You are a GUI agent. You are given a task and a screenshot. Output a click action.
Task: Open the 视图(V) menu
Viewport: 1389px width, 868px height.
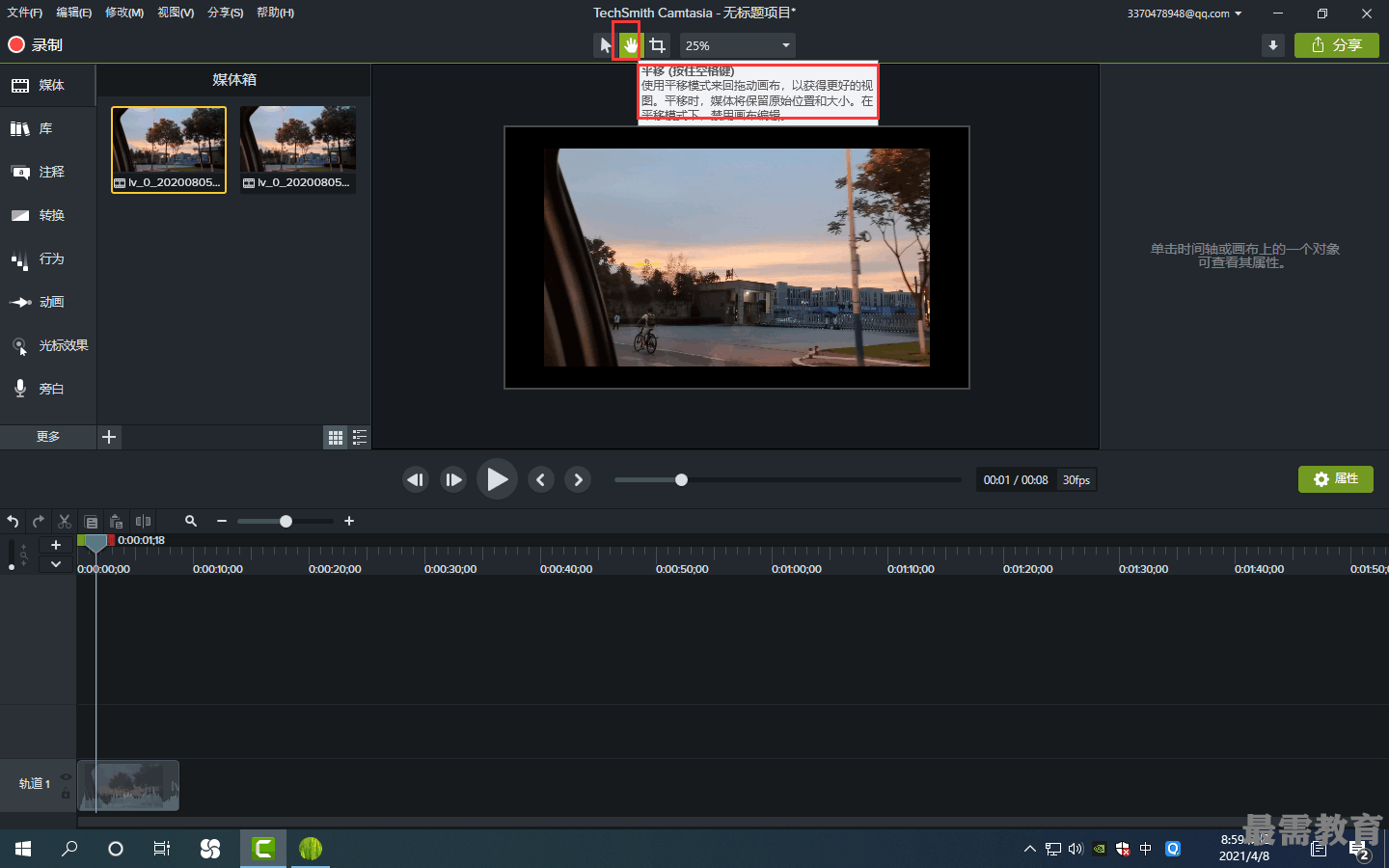pyautogui.click(x=176, y=13)
